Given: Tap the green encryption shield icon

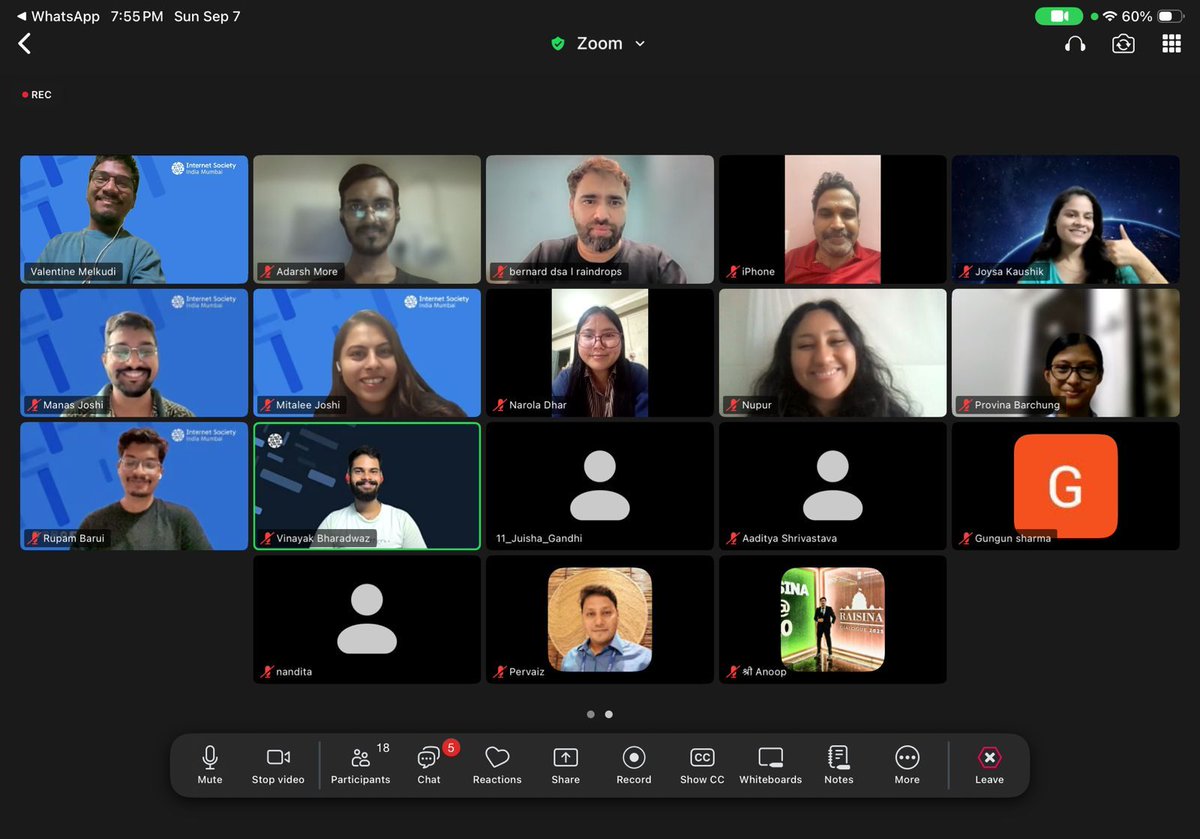Looking at the screenshot, I should click(x=558, y=44).
